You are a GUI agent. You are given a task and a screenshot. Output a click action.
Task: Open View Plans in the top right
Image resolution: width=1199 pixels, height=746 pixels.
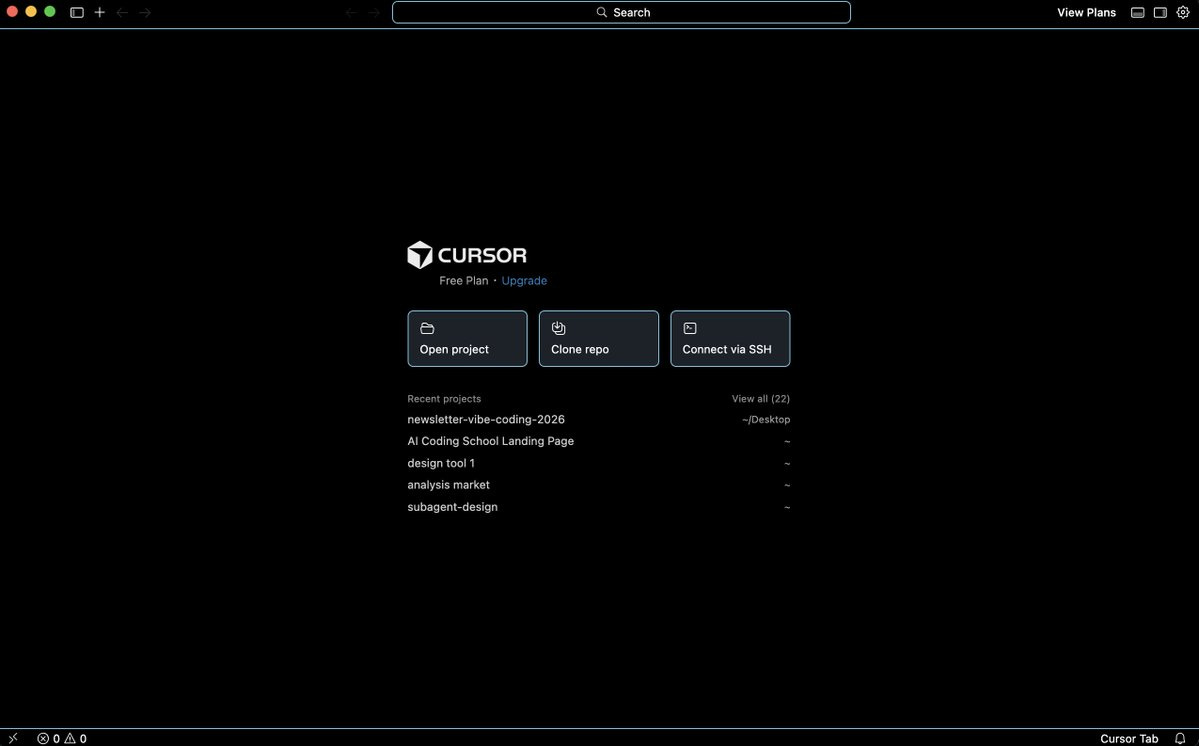(1086, 12)
